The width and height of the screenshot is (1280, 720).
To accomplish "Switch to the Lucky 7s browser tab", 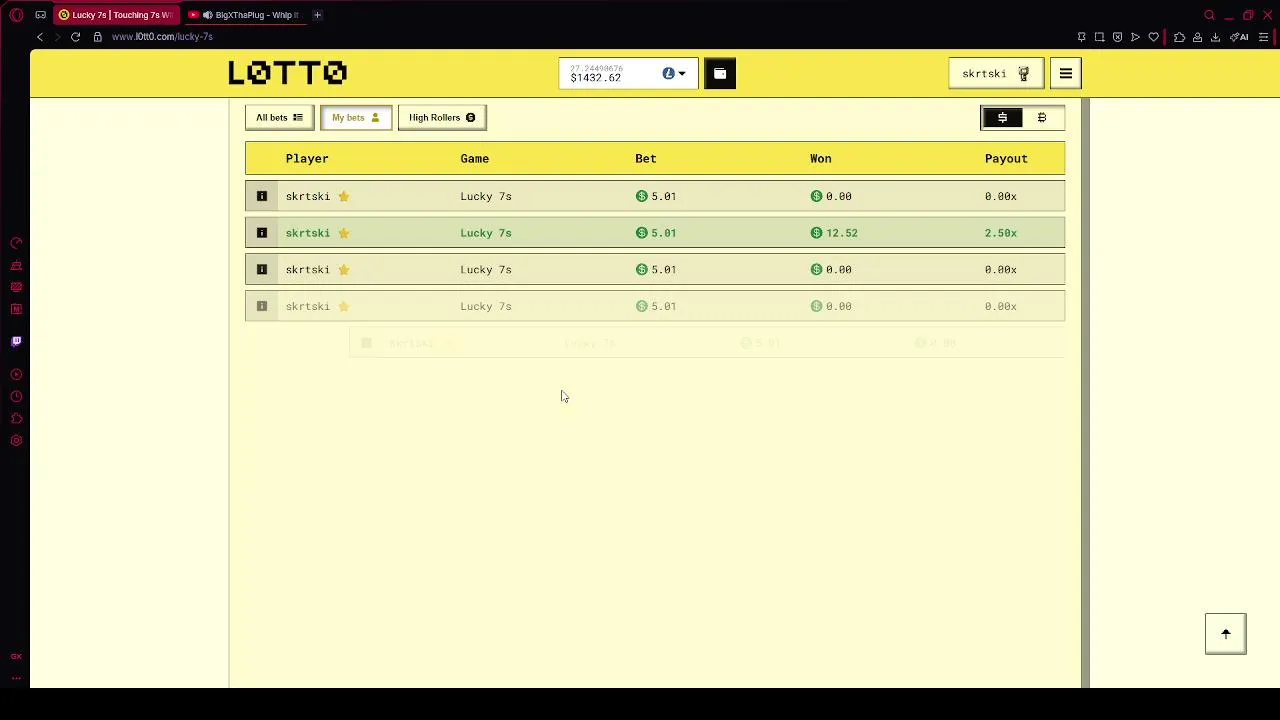I will point(115,15).
